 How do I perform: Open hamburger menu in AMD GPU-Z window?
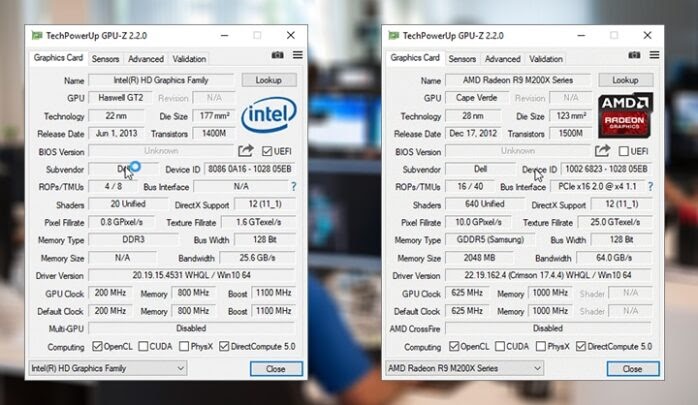[654, 55]
